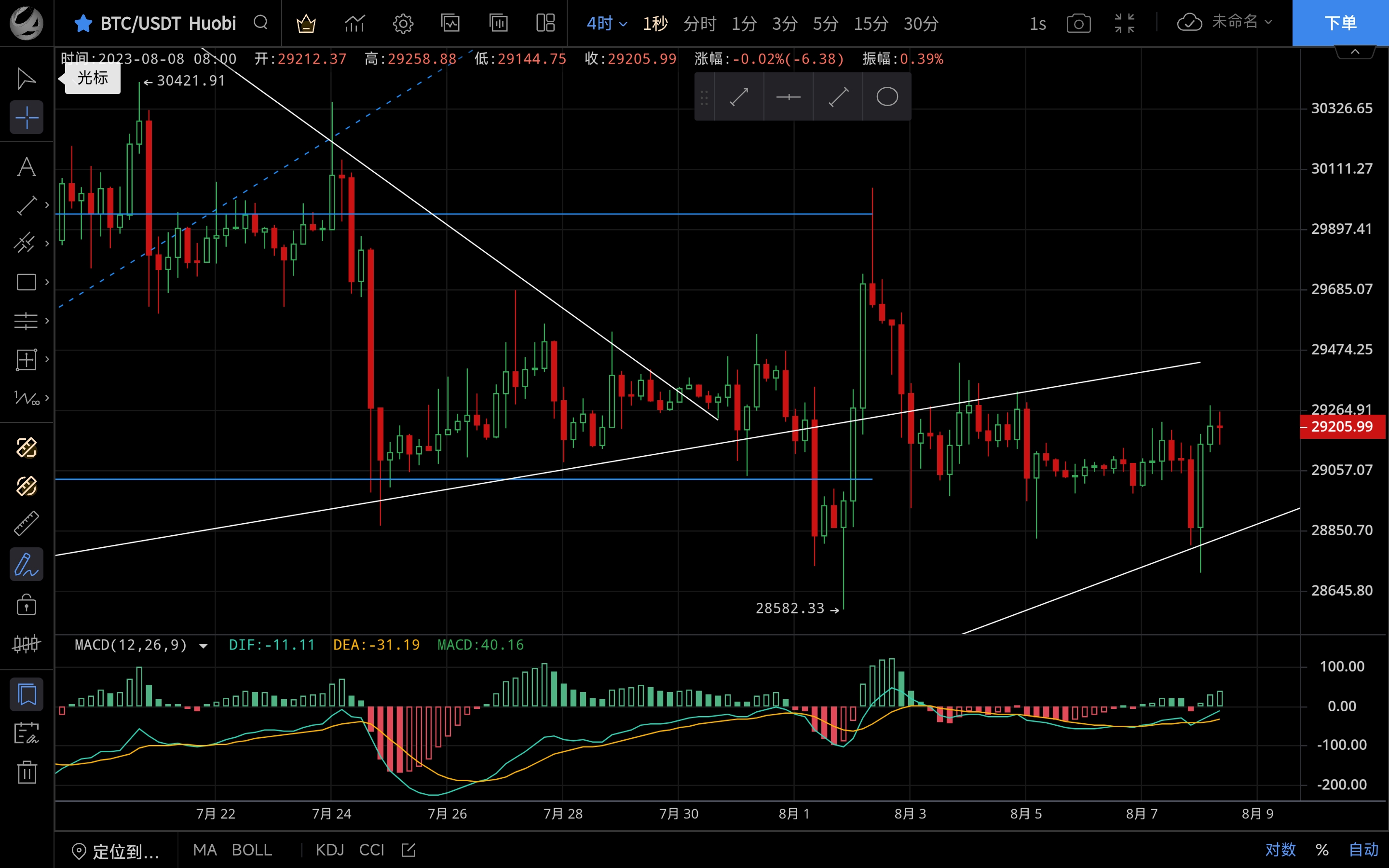
Task: Click the search symbol magnifier icon
Action: point(260,23)
